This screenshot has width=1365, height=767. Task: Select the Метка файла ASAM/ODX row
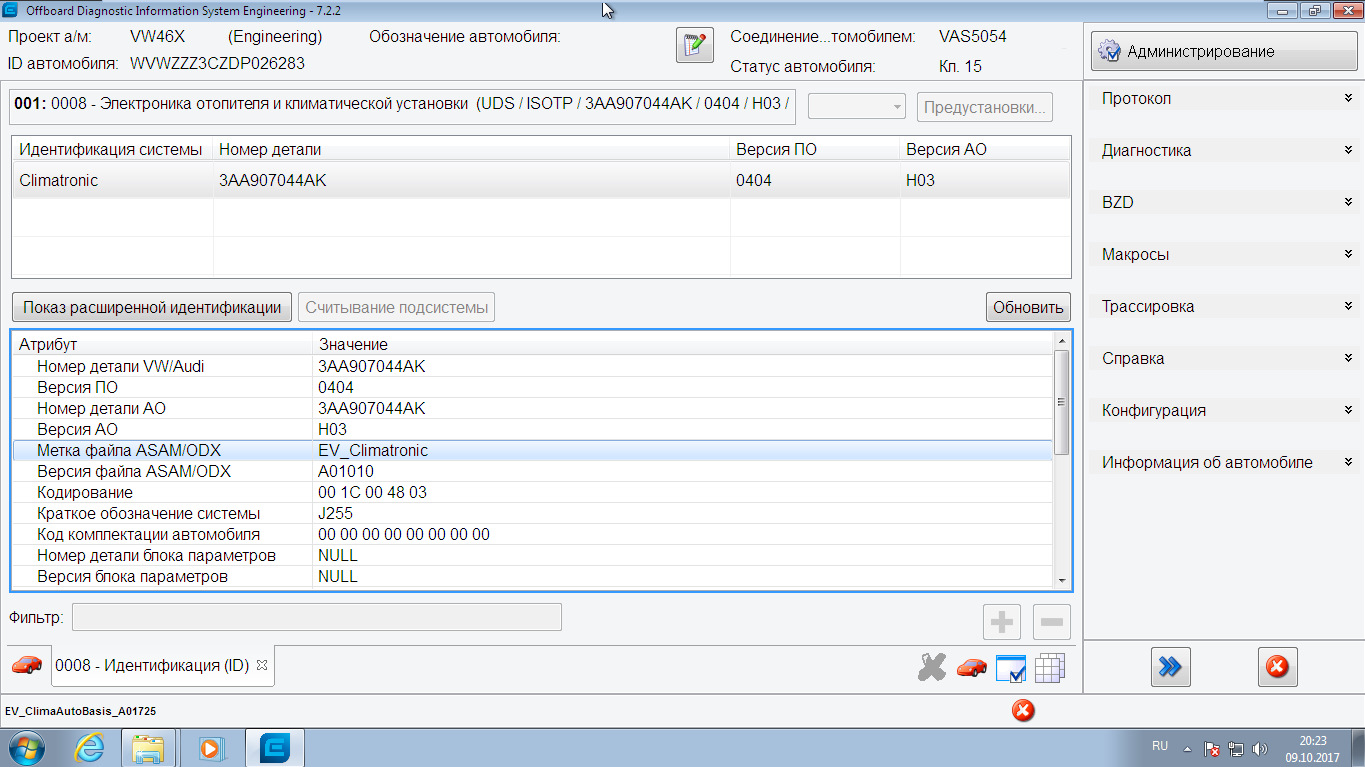point(533,450)
